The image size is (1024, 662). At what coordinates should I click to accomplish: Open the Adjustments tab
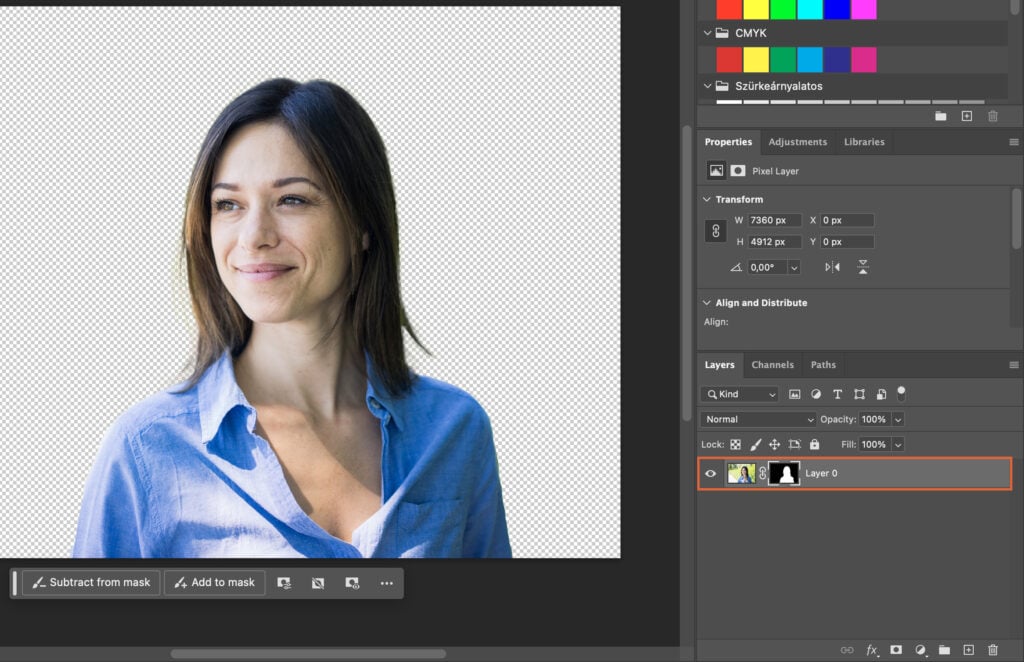[798, 141]
